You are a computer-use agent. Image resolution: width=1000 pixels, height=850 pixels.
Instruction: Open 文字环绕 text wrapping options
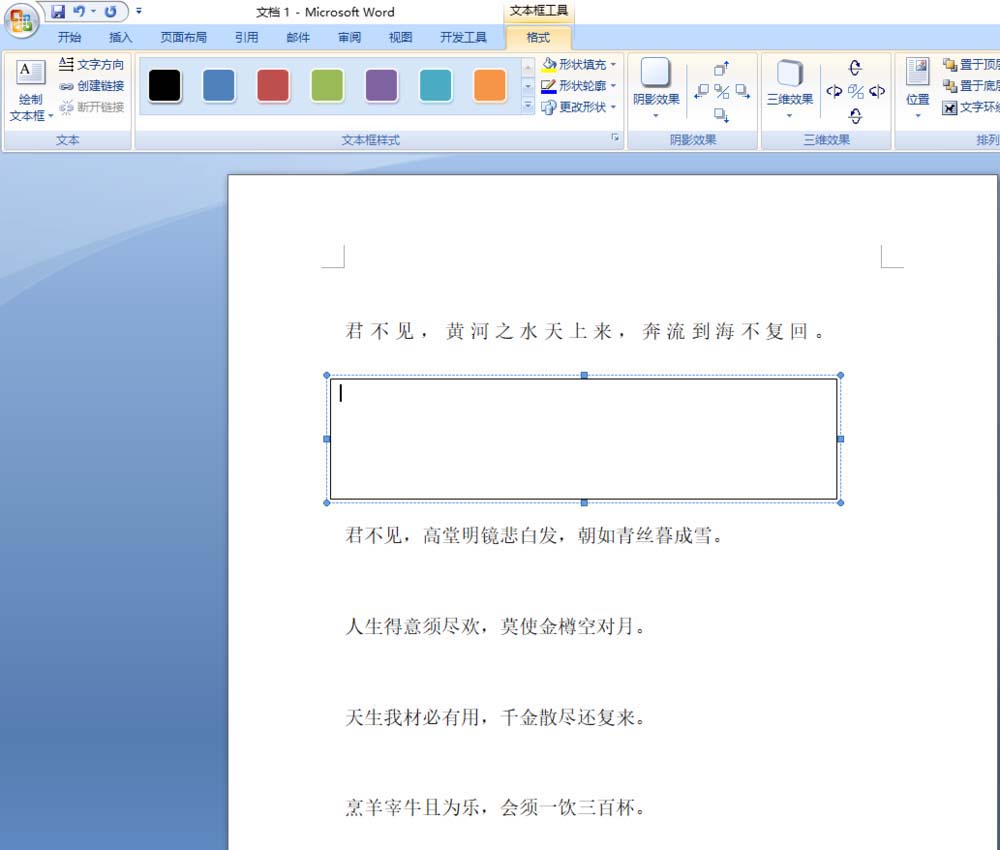click(x=971, y=107)
